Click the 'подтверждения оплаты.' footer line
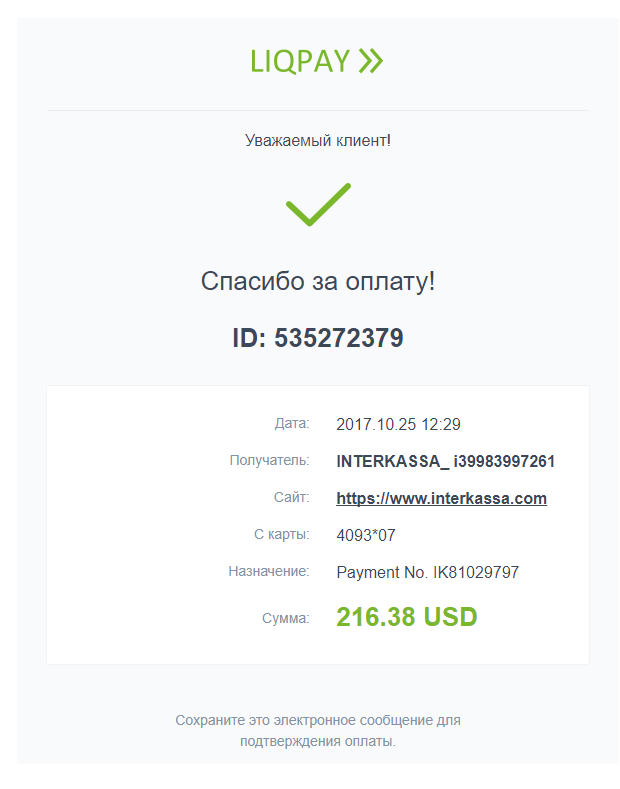 [318, 741]
